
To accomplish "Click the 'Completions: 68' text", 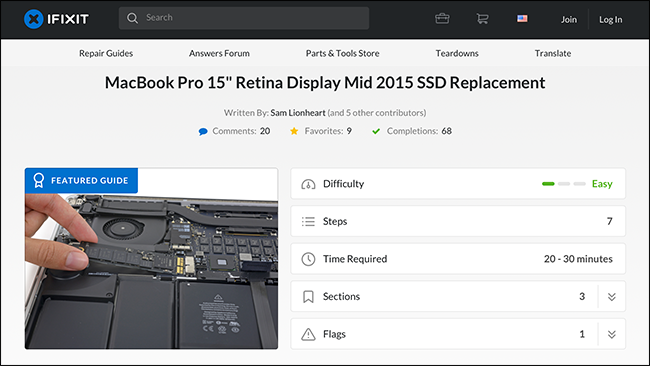I will pos(419,131).
